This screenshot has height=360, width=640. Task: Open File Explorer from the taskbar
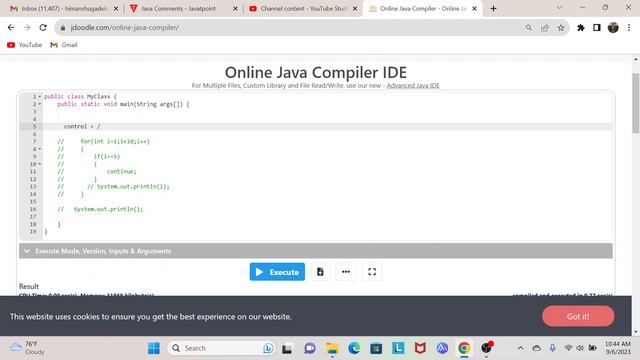coord(332,348)
